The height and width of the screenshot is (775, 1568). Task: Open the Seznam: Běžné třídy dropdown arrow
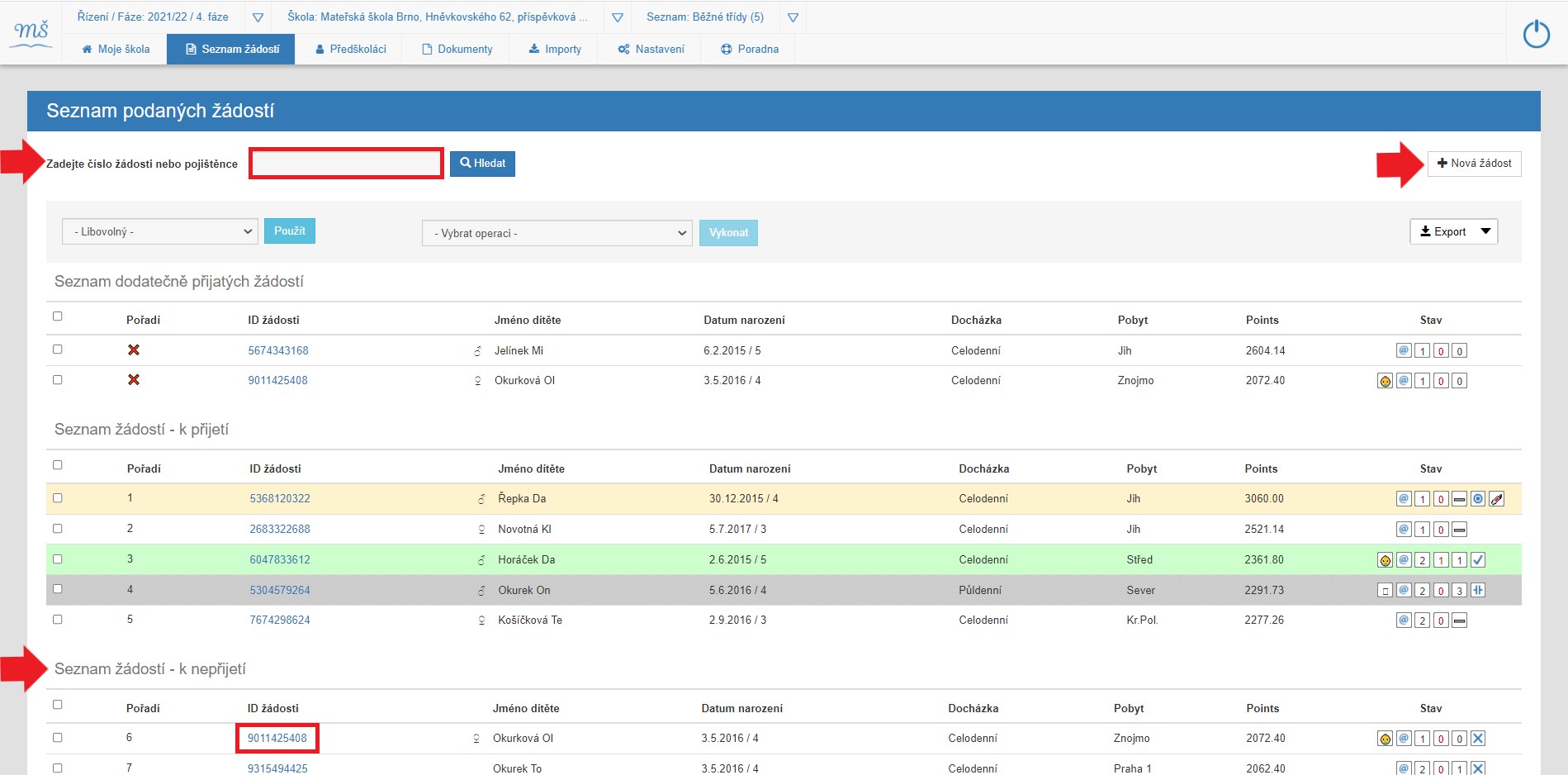click(x=793, y=17)
